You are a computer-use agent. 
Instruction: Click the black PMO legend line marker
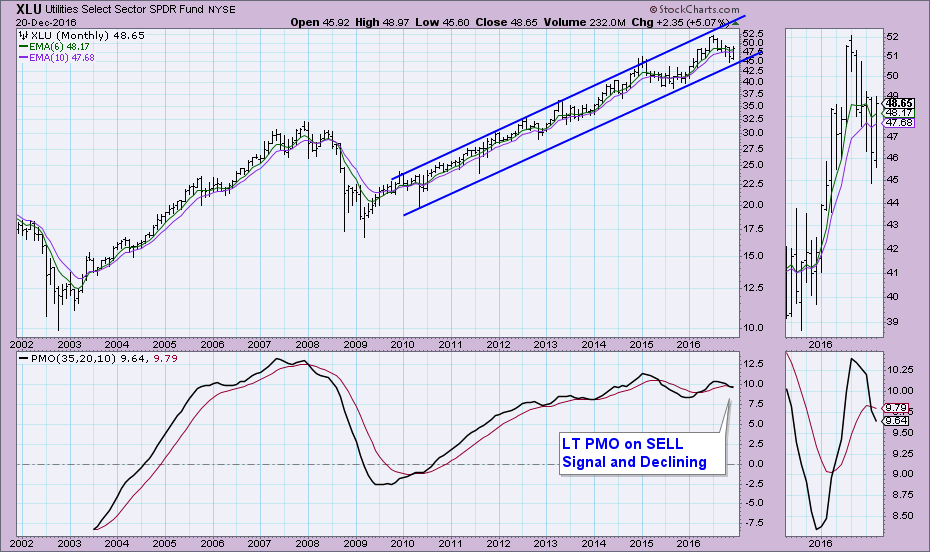pos(24,359)
